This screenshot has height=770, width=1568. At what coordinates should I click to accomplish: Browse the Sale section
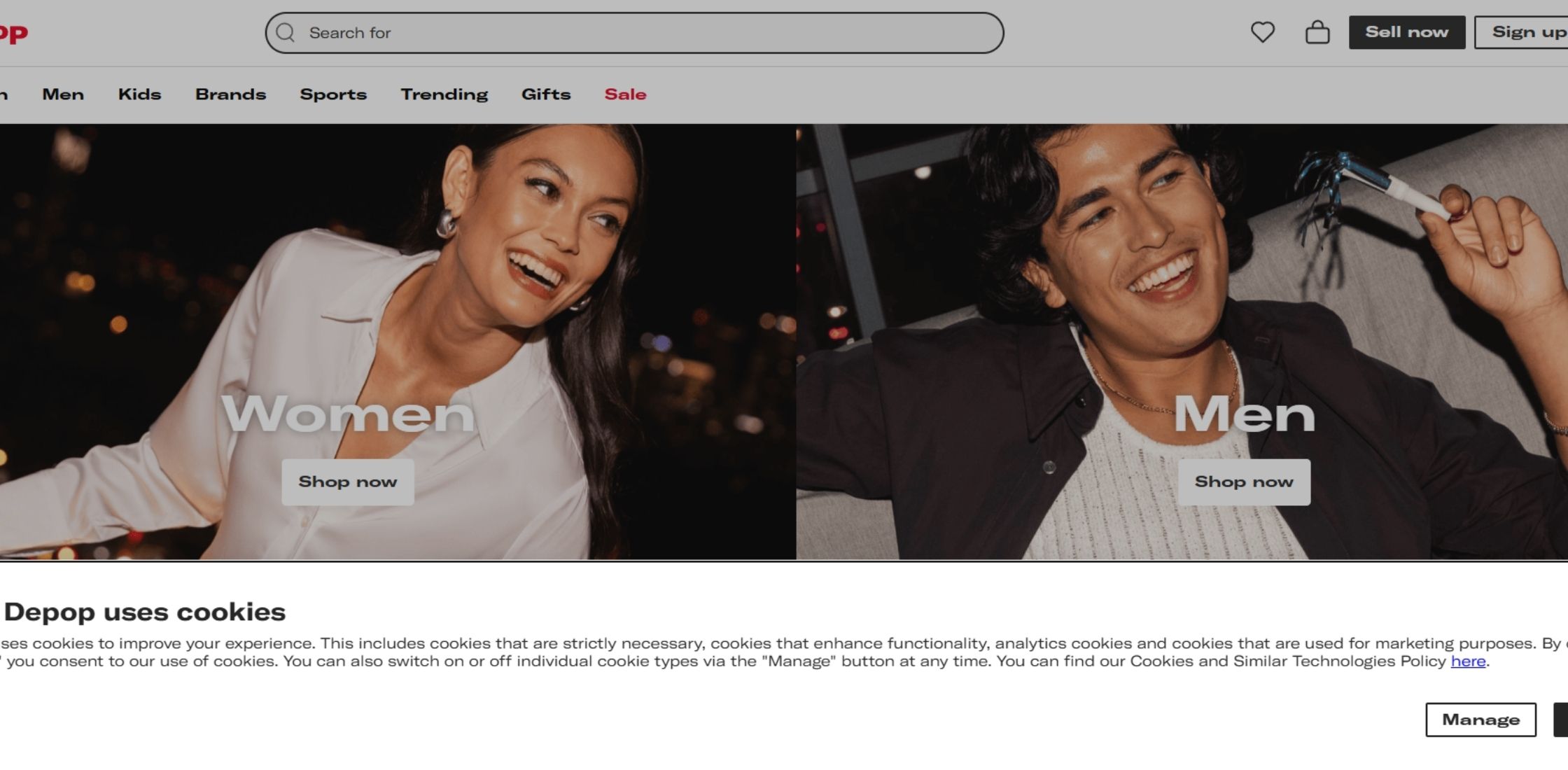point(625,94)
